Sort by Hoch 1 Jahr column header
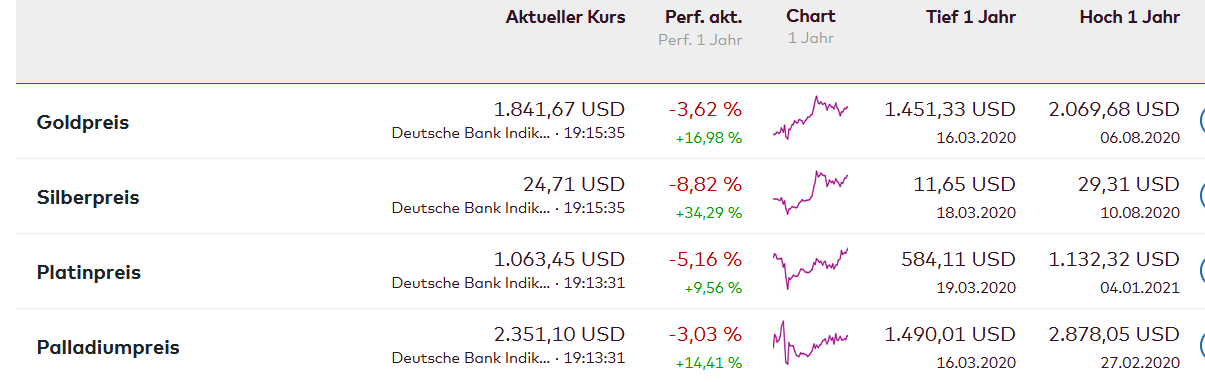Image resolution: width=1205 pixels, height=382 pixels. [x=1130, y=17]
